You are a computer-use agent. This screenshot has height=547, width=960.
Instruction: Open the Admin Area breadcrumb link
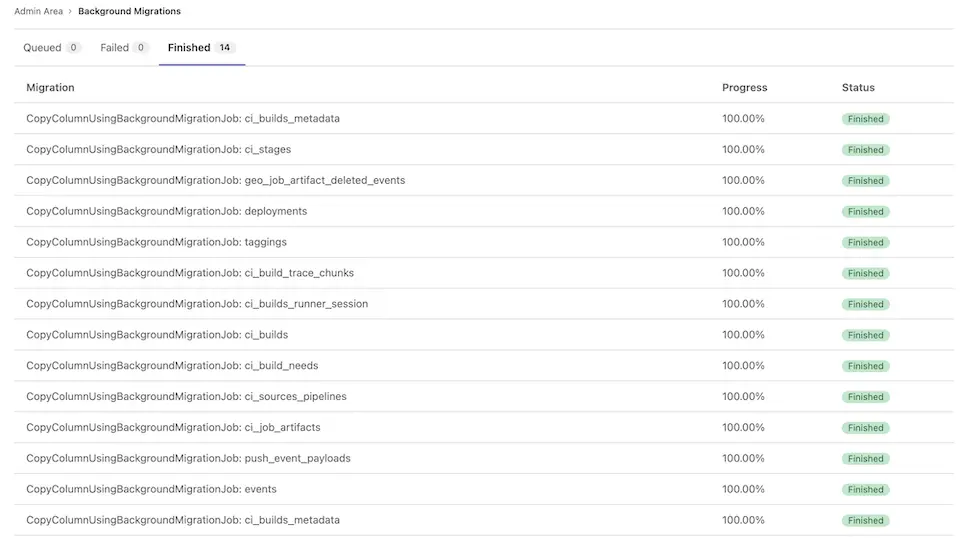[x=38, y=11]
